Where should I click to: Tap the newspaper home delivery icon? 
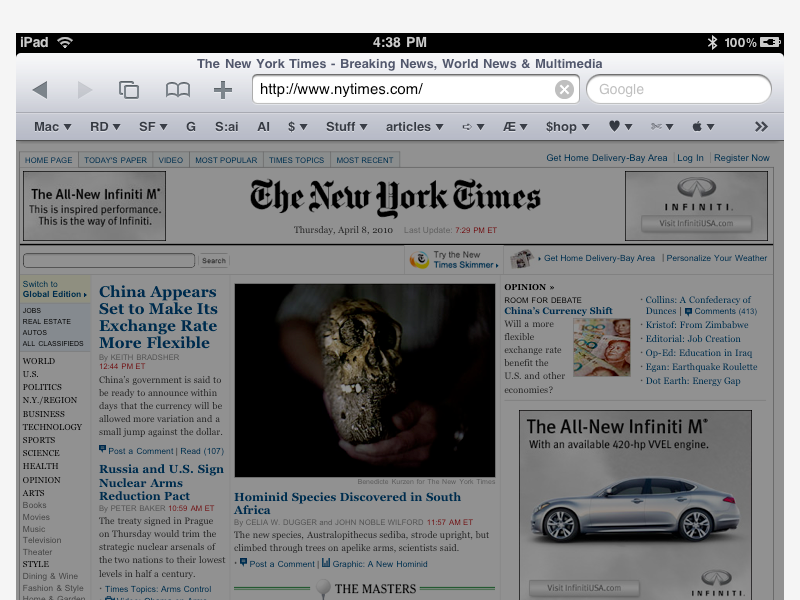(x=521, y=259)
